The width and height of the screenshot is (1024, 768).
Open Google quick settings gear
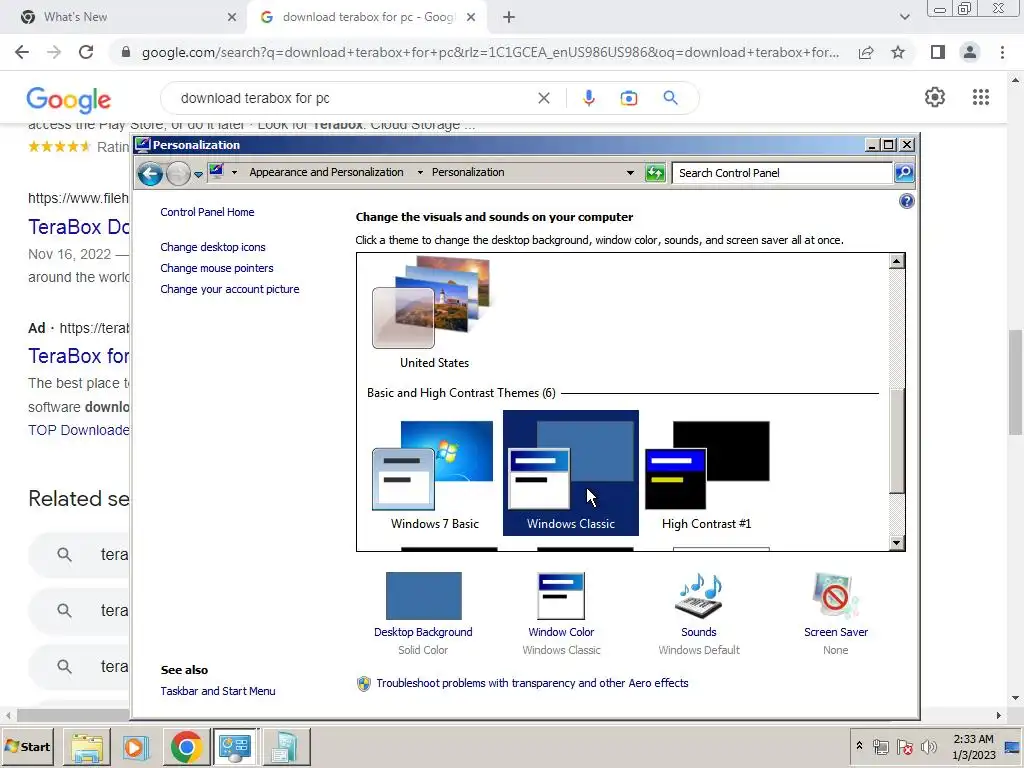pyautogui.click(x=935, y=97)
